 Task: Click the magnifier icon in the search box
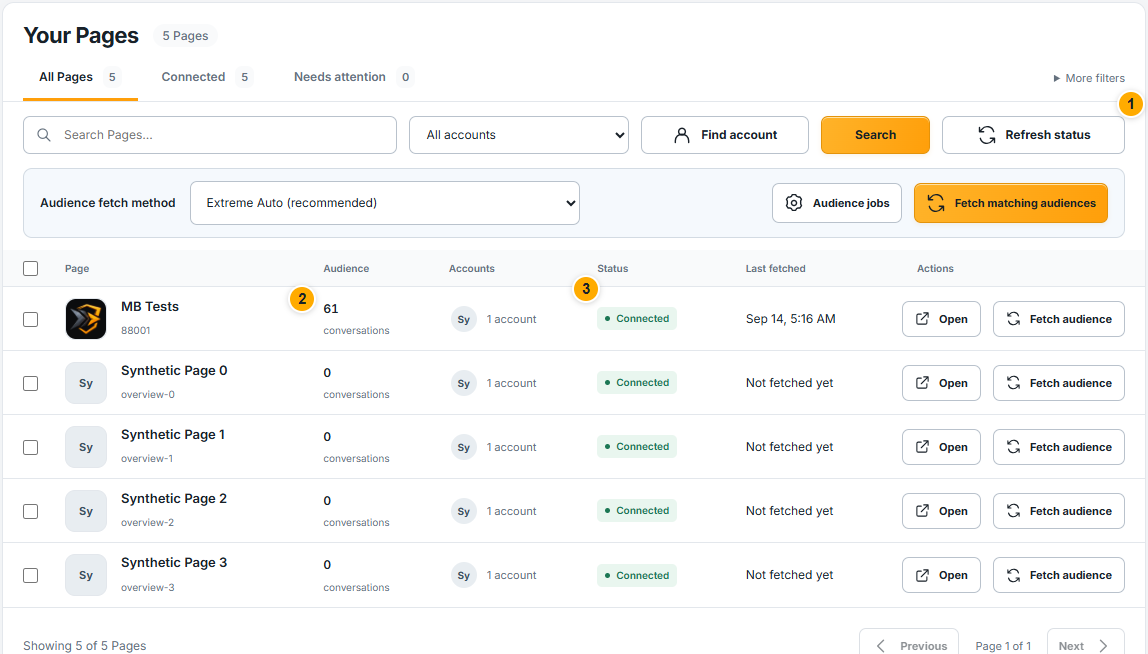[44, 135]
